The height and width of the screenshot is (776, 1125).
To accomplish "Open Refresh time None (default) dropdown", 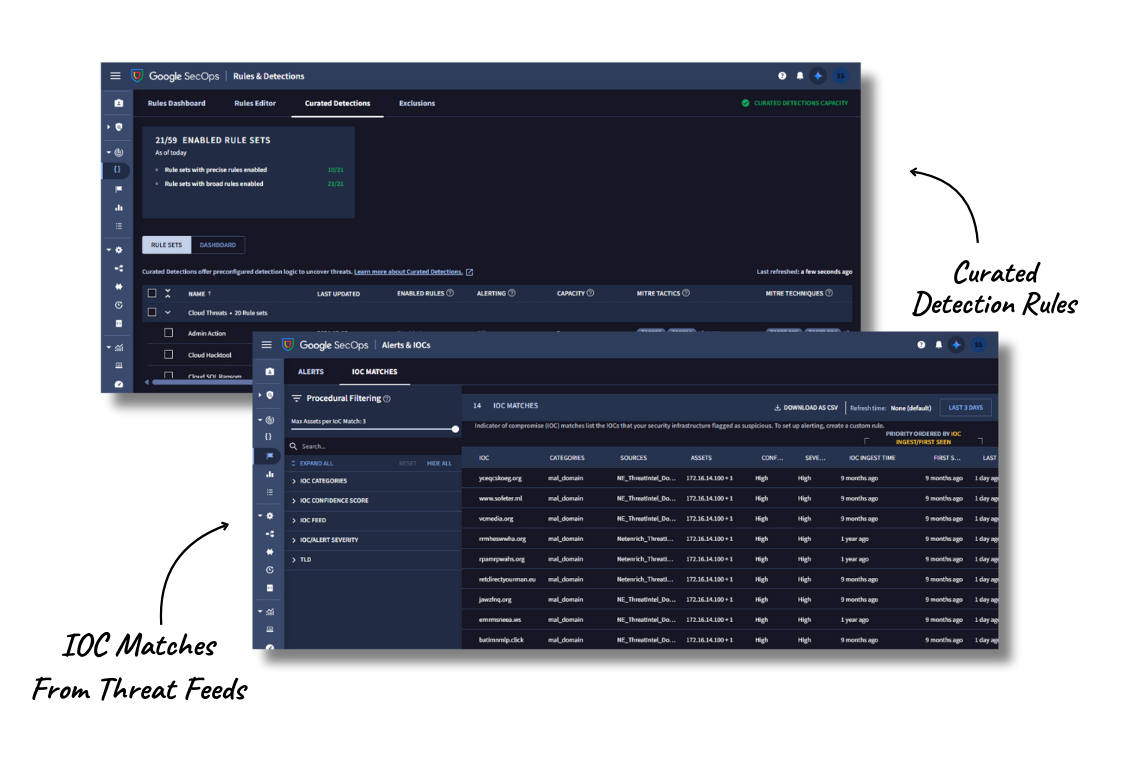I will click(910, 408).
